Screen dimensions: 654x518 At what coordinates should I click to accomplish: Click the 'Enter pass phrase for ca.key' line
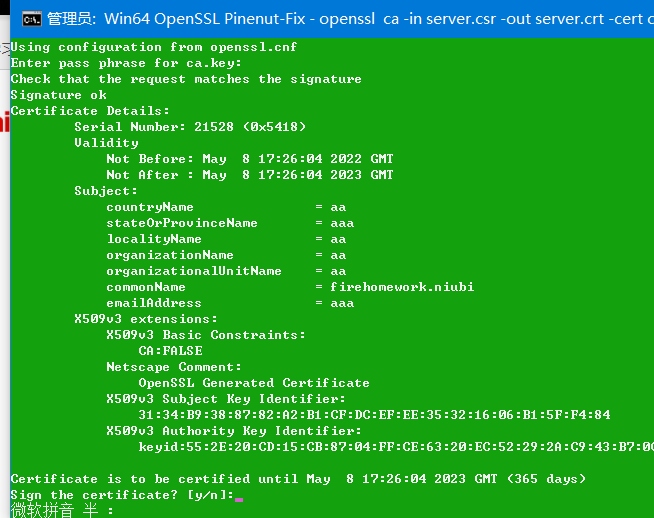pyautogui.click(x=126, y=63)
